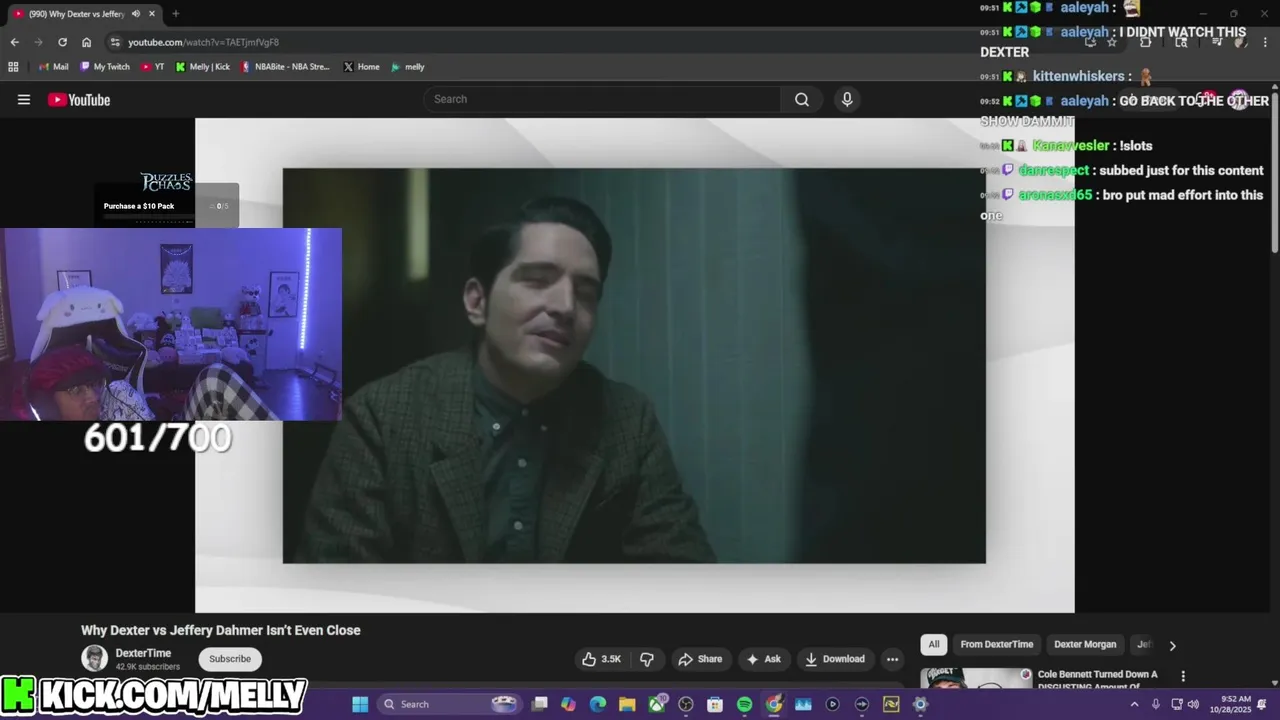1280x720 pixels.
Task: Play or pause the Dexter video player
Action: tap(634, 365)
